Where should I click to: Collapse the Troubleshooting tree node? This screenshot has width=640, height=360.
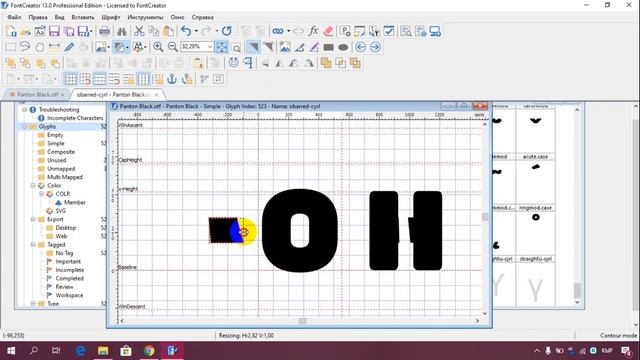[x=25, y=109]
